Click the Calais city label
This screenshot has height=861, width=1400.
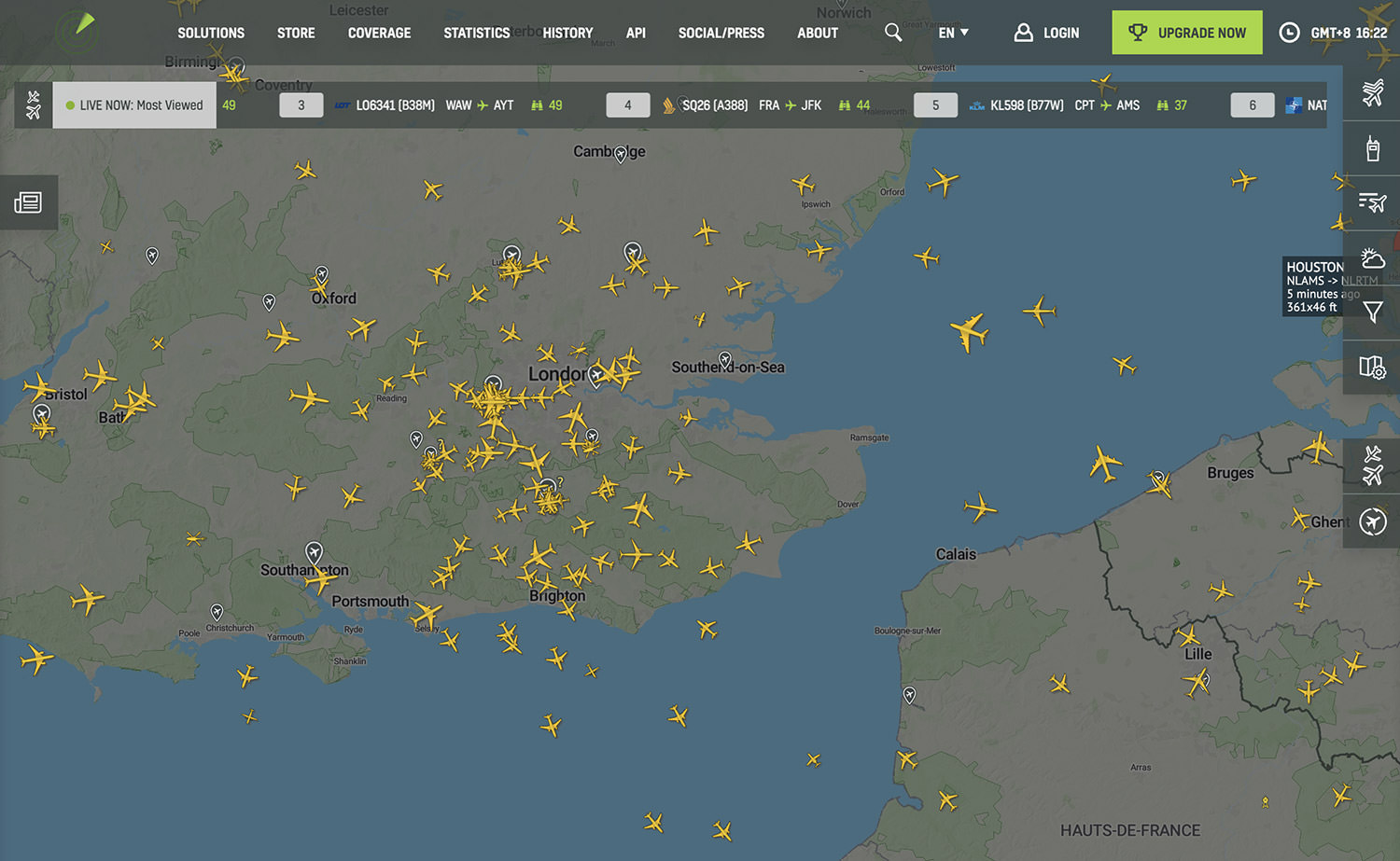click(x=956, y=554)
